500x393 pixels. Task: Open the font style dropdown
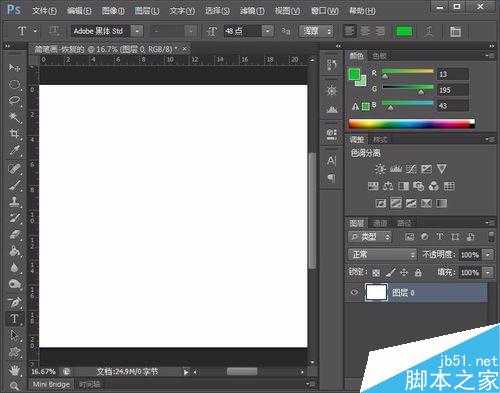191,31
